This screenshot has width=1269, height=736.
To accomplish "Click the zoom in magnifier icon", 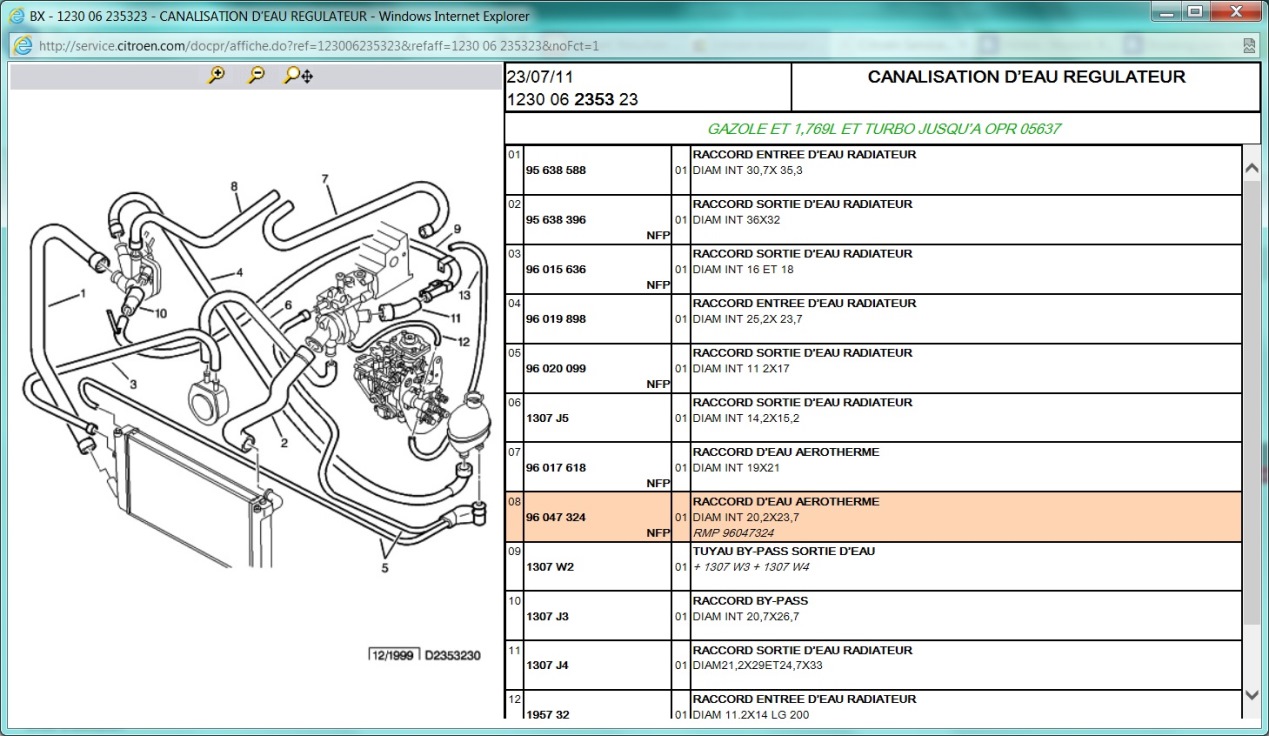I will [x=216, y=76].
